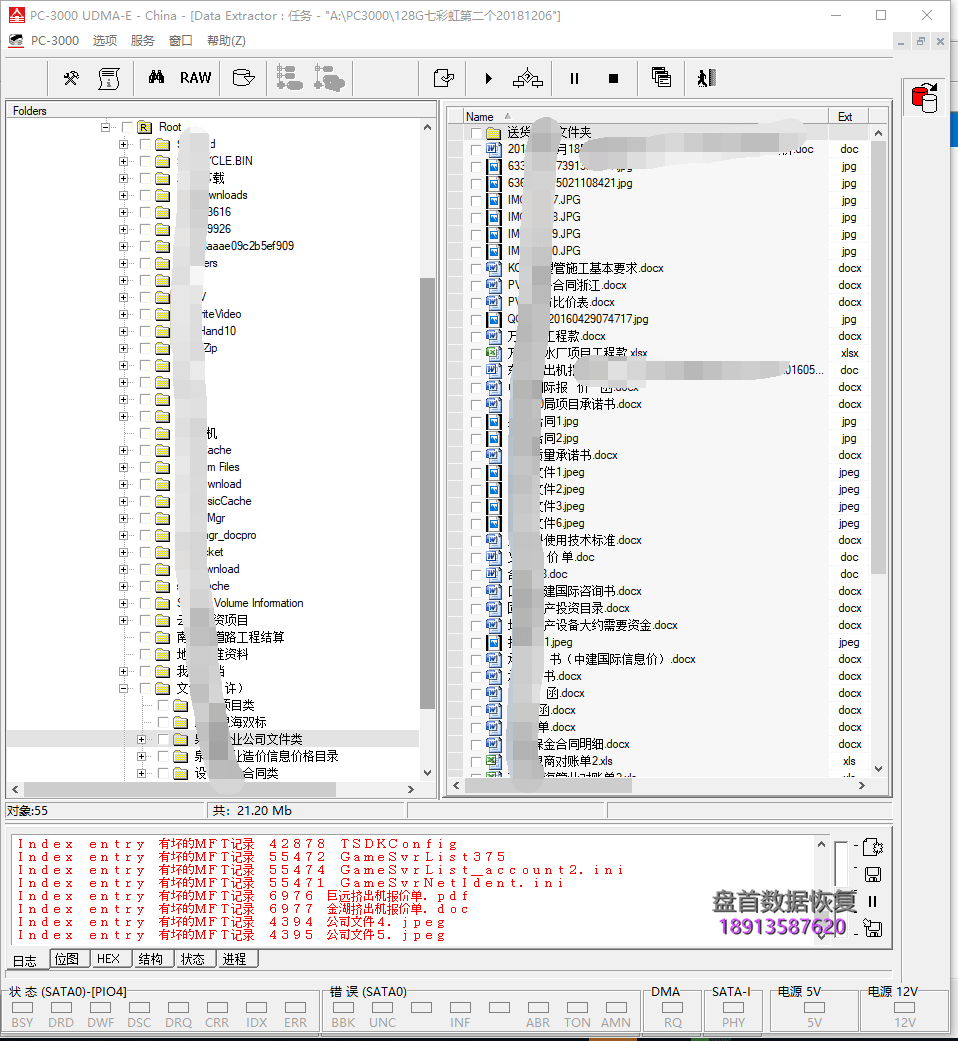Click the folder tree structure icon

(x=289, y=78)
